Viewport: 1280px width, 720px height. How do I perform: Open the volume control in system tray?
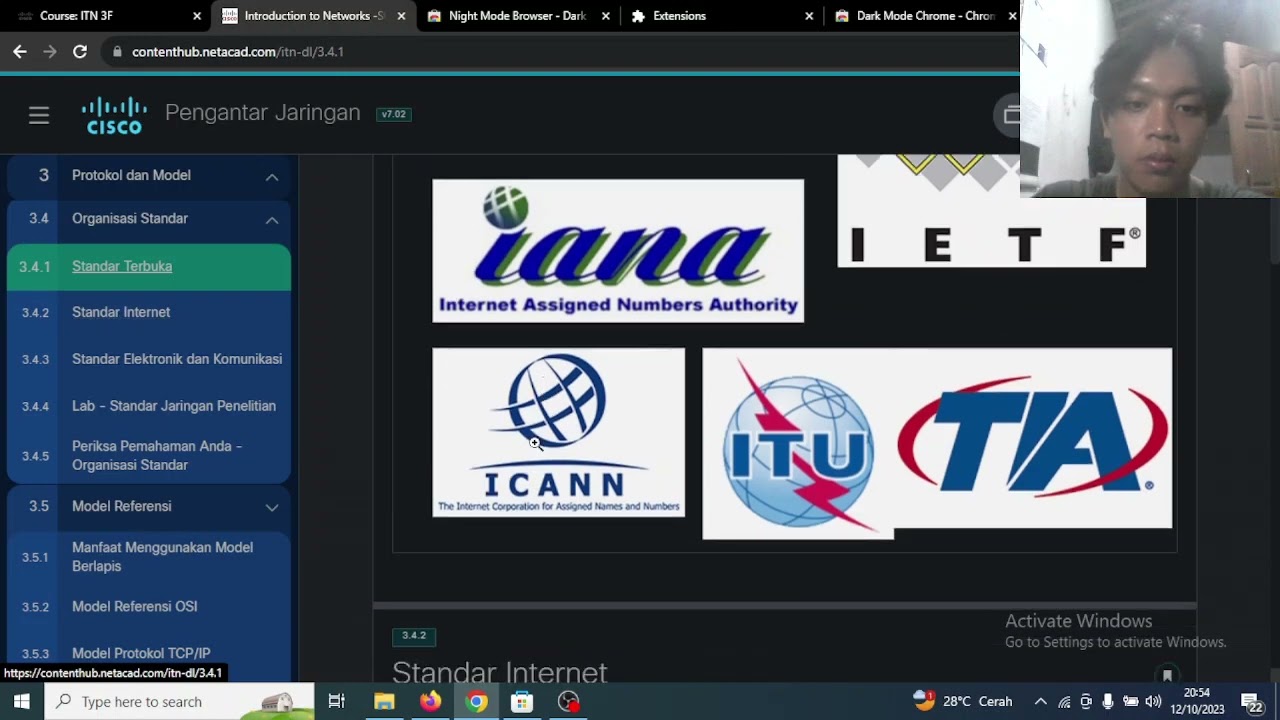(x=1153, y=702)
